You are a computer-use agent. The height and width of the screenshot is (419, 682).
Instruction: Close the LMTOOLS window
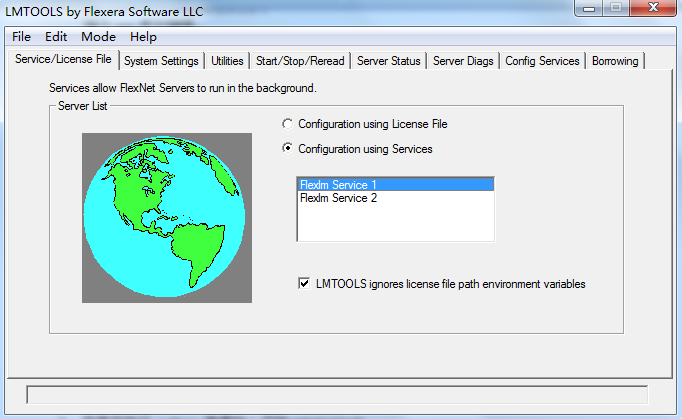pos(653,8)
